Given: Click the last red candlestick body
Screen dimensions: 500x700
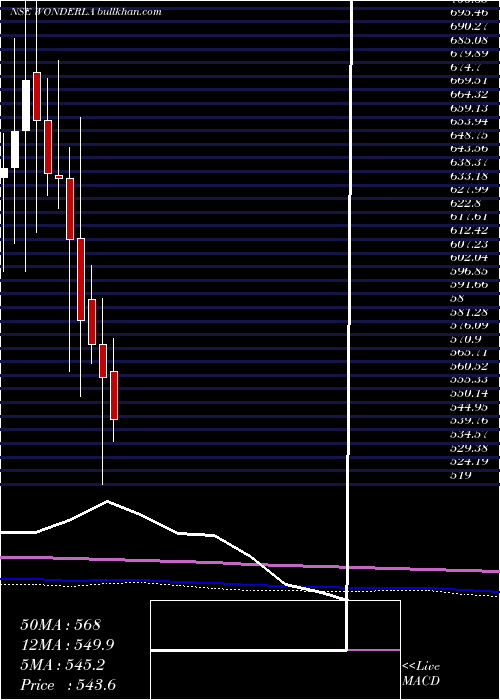Looking at the screenshot, I should [114, 396].
